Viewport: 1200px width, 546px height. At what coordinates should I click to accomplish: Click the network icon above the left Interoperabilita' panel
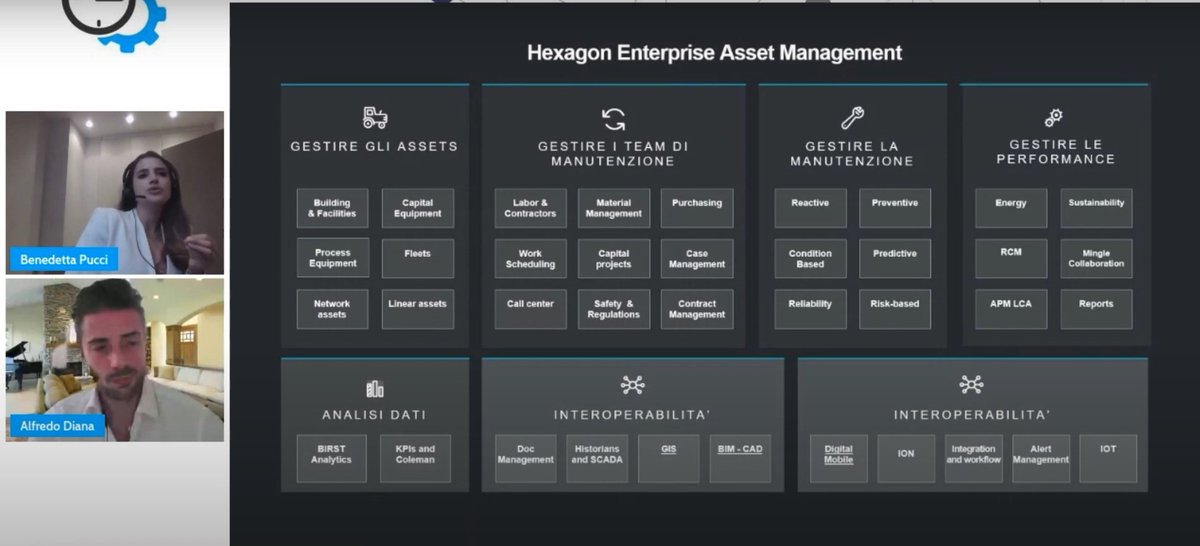(x=633, y=385)
